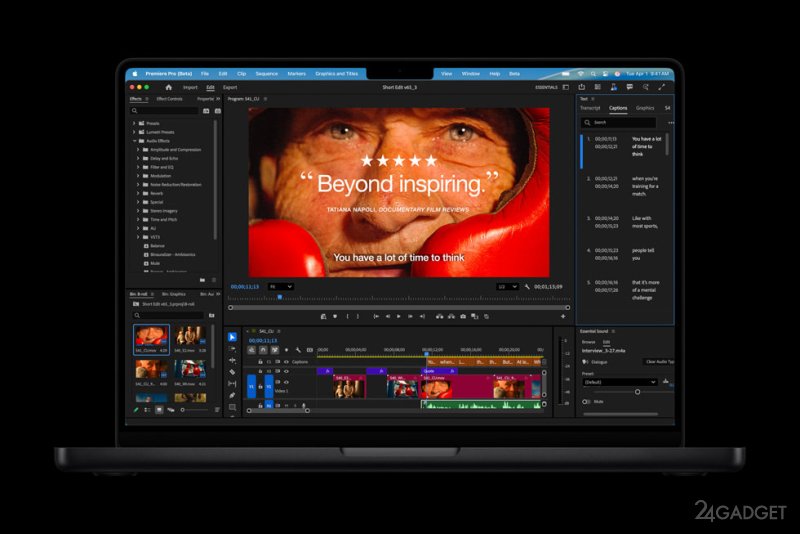Switch to the Transcript tab
Screen dimensions: 800x534
click(x=590, y=108)
